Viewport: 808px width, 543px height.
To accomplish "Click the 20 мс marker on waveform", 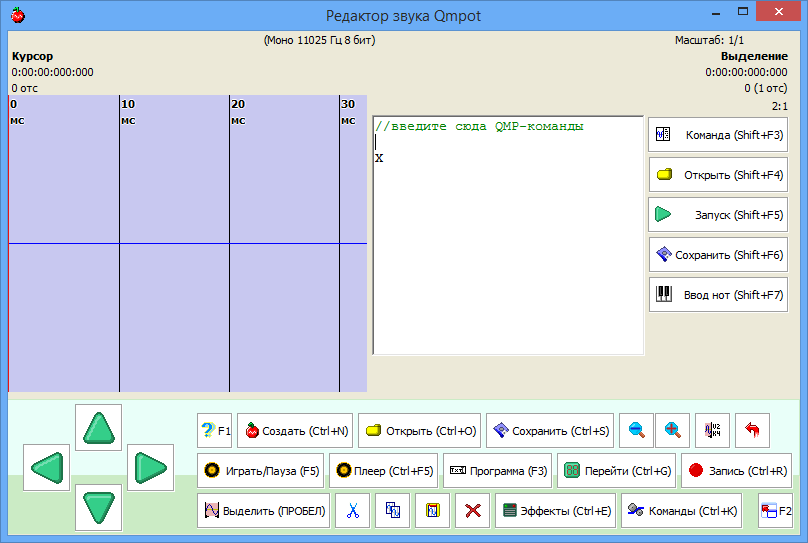I will [x=238, y=112].
